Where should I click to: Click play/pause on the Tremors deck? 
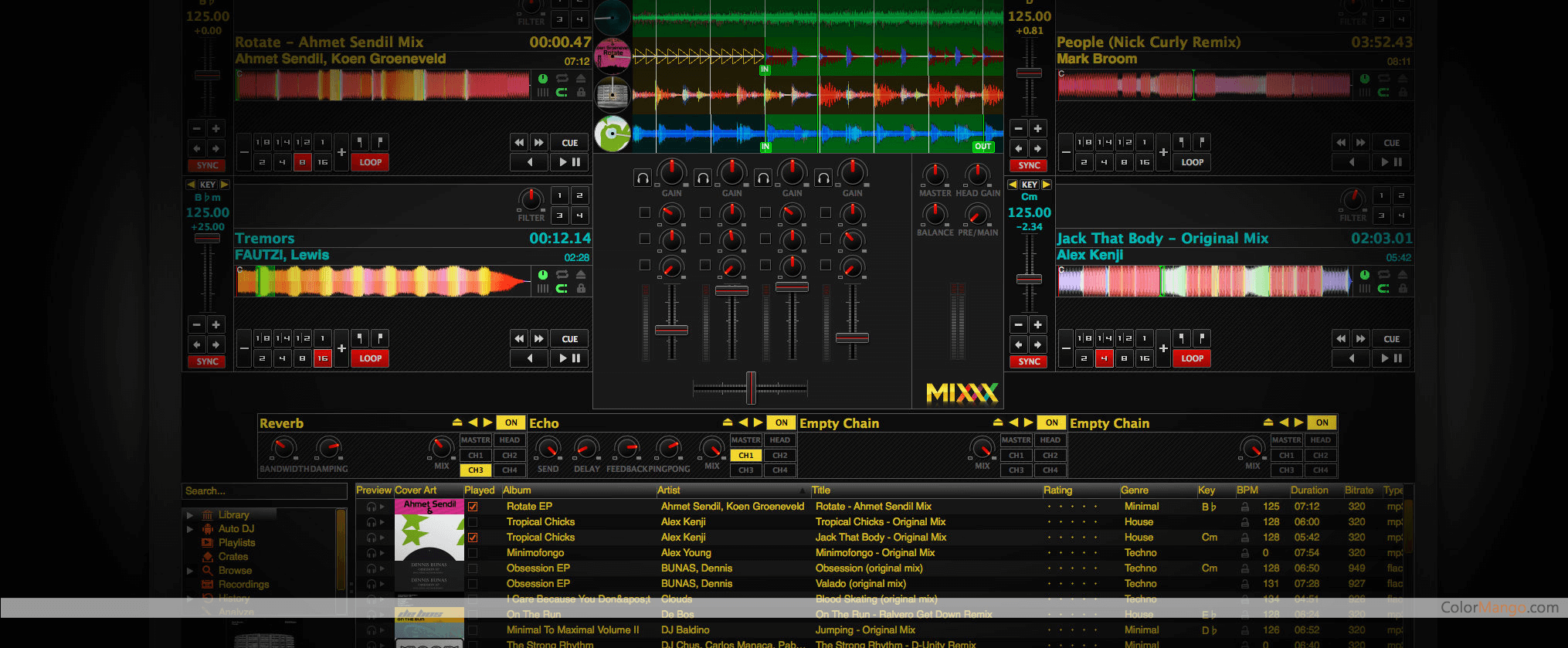[x=570, y=358]
